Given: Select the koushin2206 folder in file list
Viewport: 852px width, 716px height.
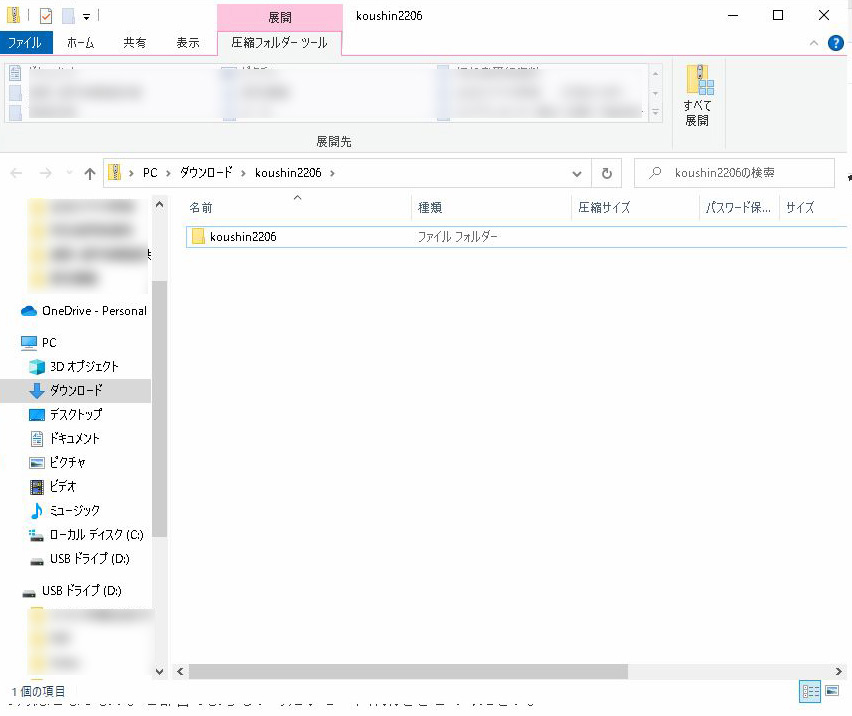Looking at the screenshot, I should (243, 237).
